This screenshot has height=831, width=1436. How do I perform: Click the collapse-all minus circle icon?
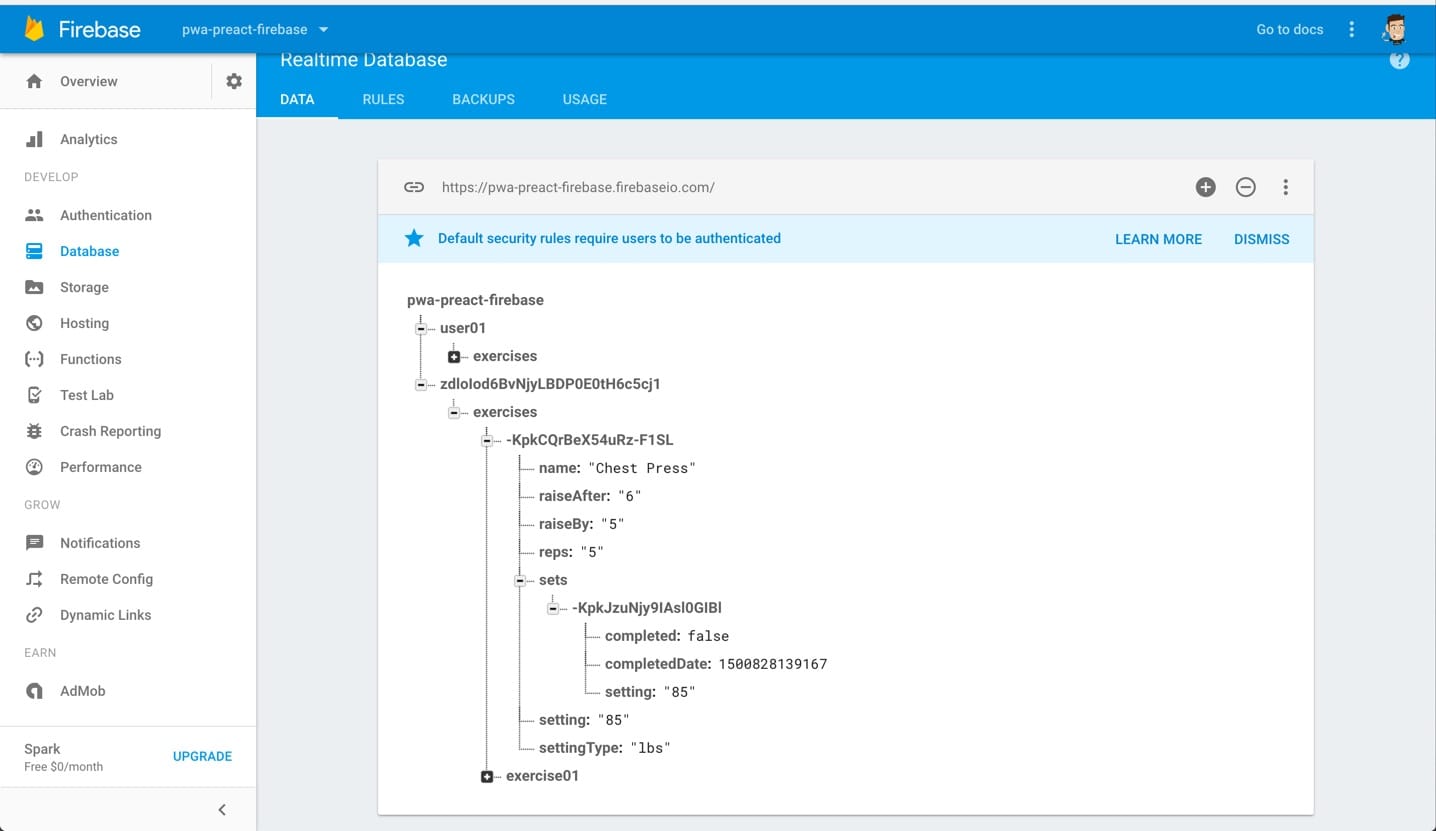click(1246, 187)
